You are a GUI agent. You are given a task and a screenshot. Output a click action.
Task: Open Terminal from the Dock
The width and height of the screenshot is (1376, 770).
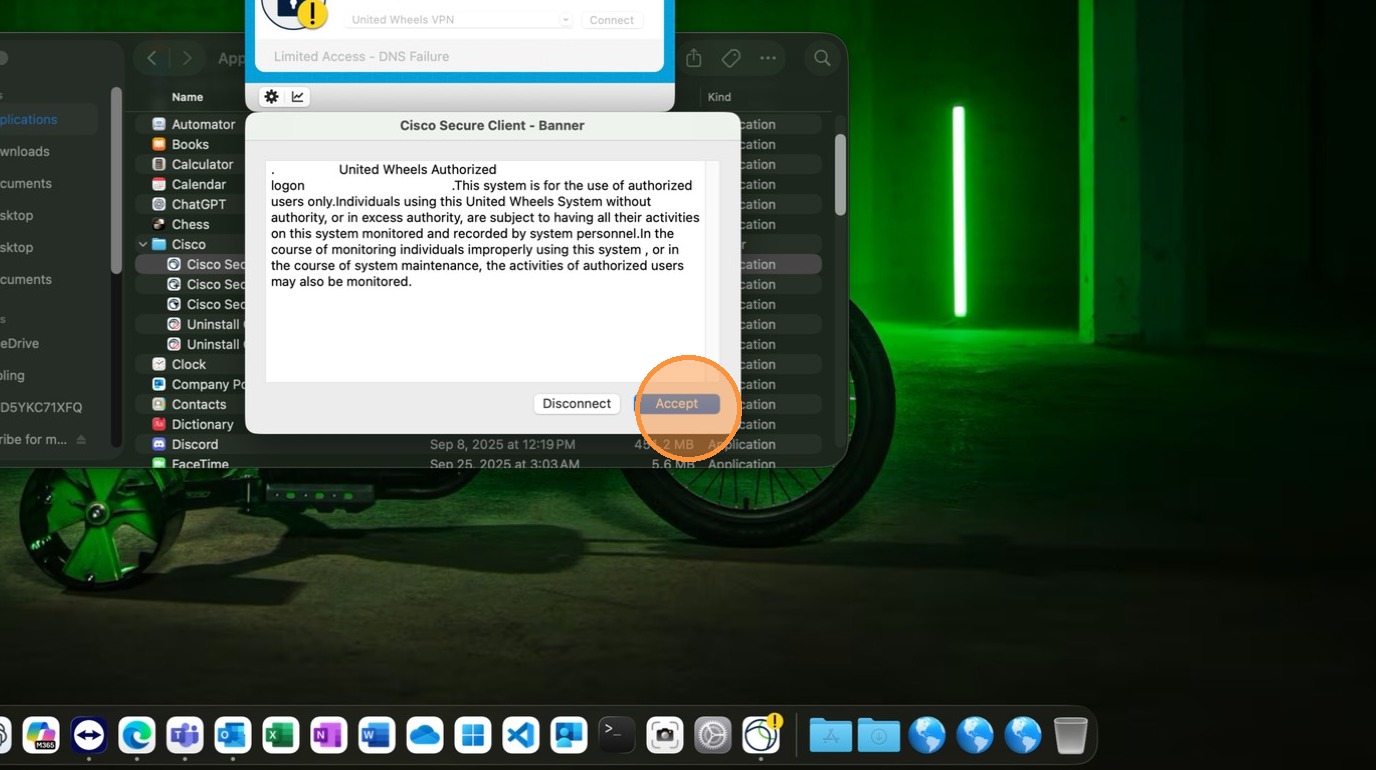click(617, 736)
